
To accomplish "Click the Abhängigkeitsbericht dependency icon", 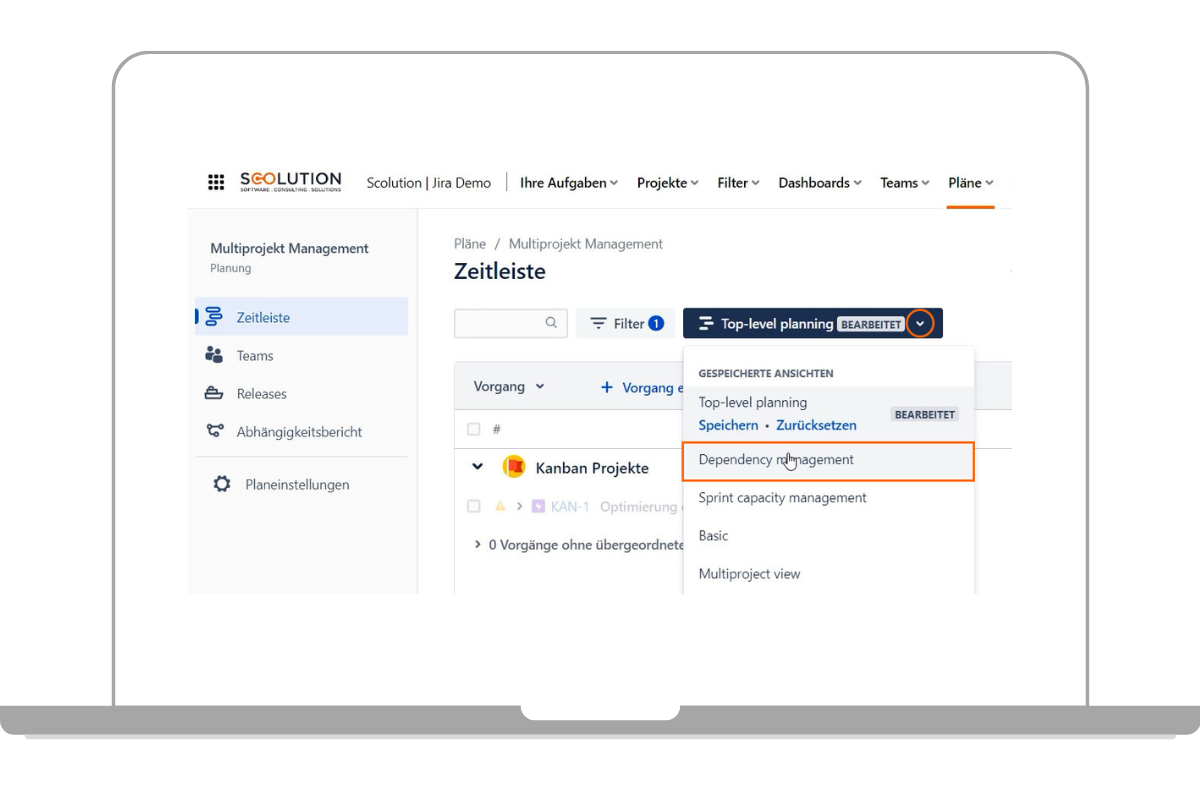I will tap(214, 431).
